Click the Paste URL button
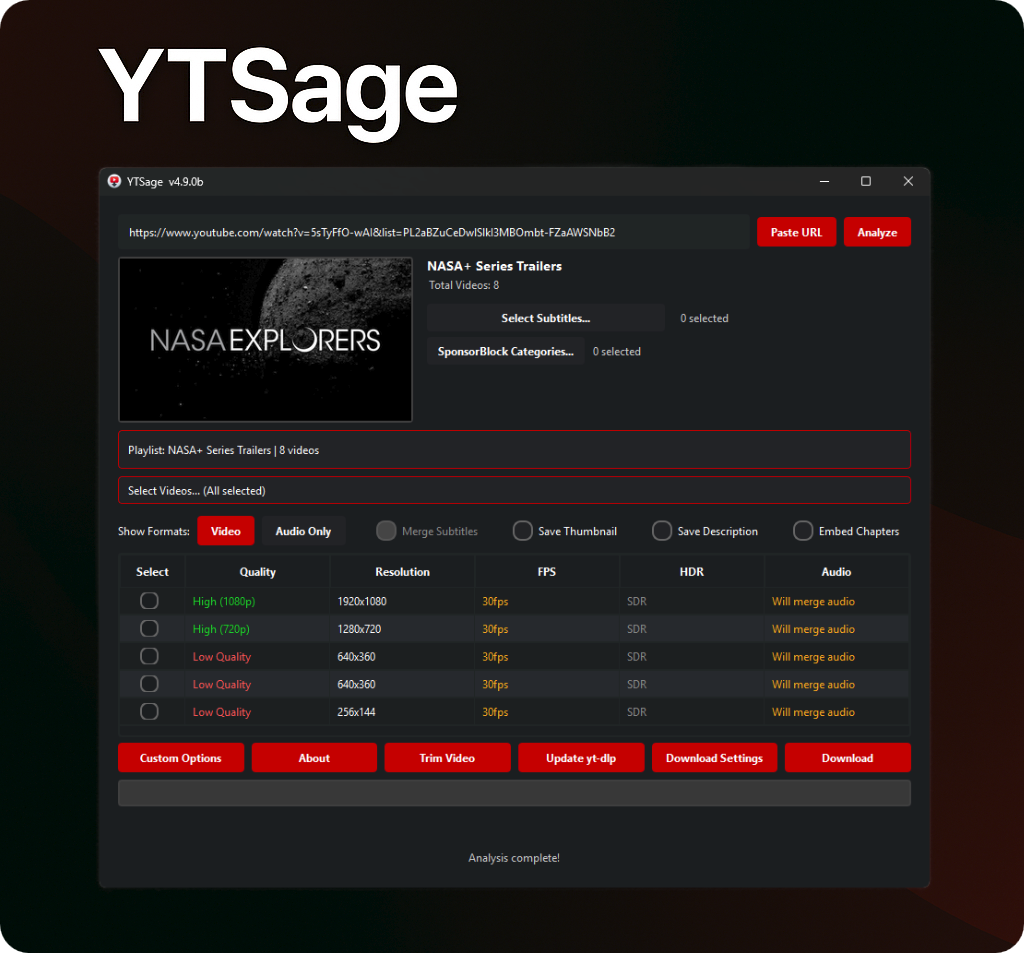Image resolution: width=1024 pixels, height=953 pixels. coord(796,232)
